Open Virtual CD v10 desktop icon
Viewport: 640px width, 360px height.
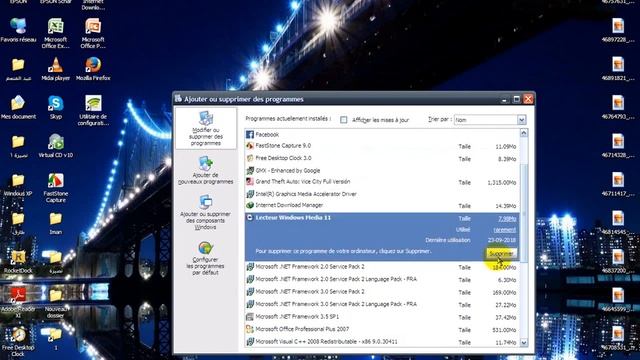tap(56, 146)
